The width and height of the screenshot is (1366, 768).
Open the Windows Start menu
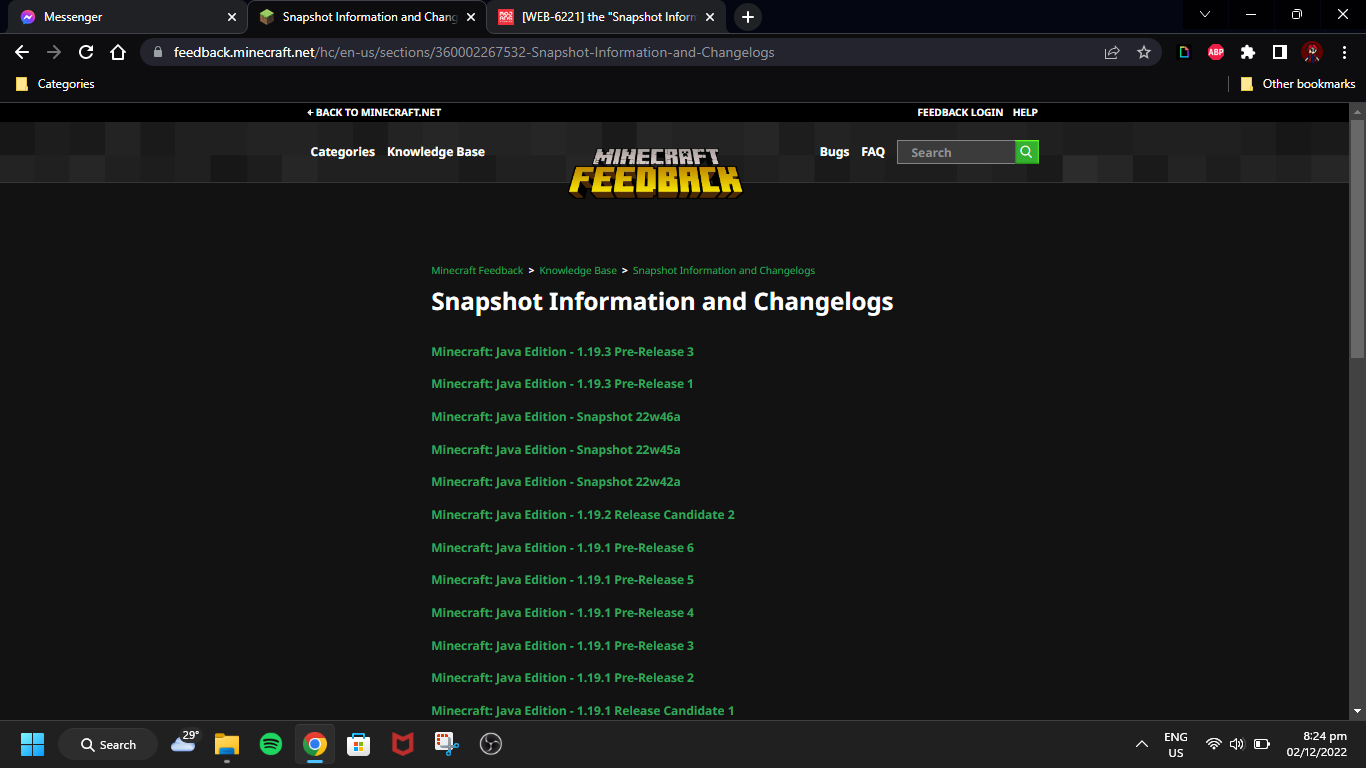coord(32,744)
